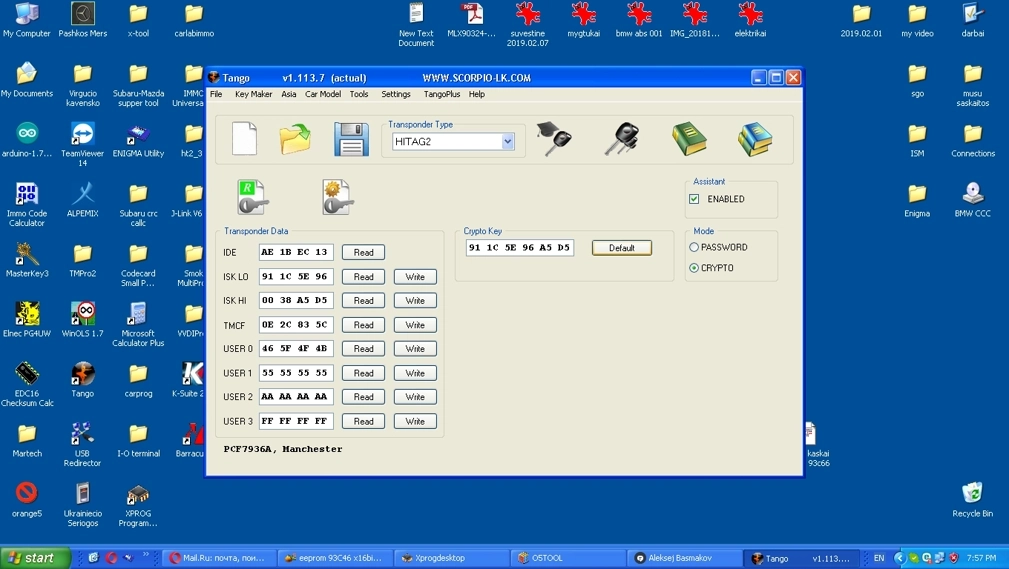Open Elnec PG4UW desktop icon

click(x=26, y=320)
